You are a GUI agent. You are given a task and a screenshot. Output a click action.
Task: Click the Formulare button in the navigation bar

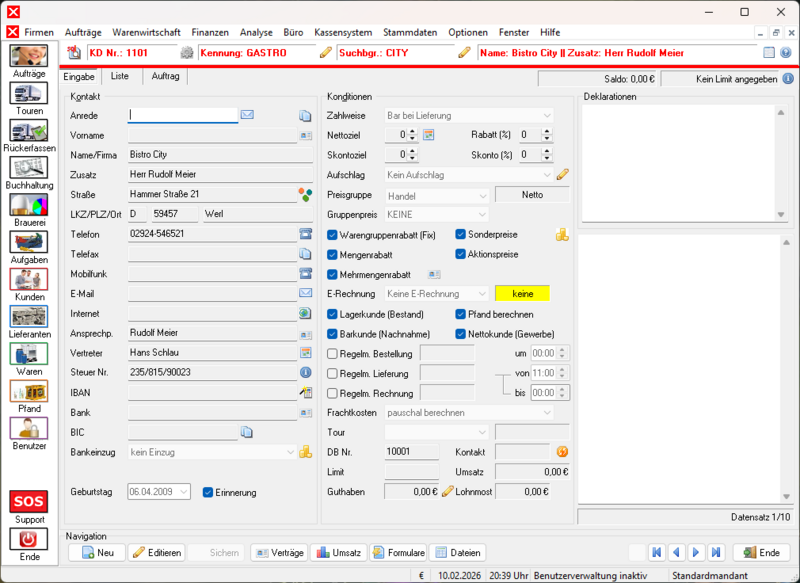[400, 552]
